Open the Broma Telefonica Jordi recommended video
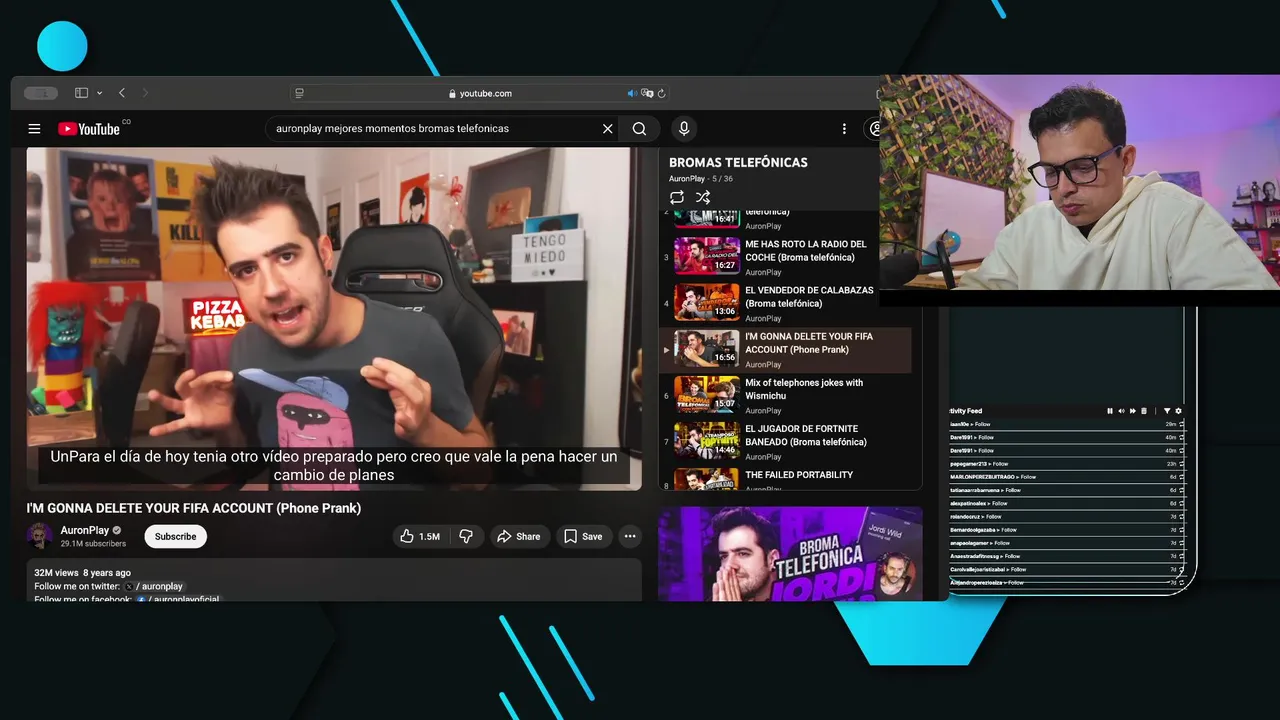Screen dimensions: 1280x720 coord(790,553)
